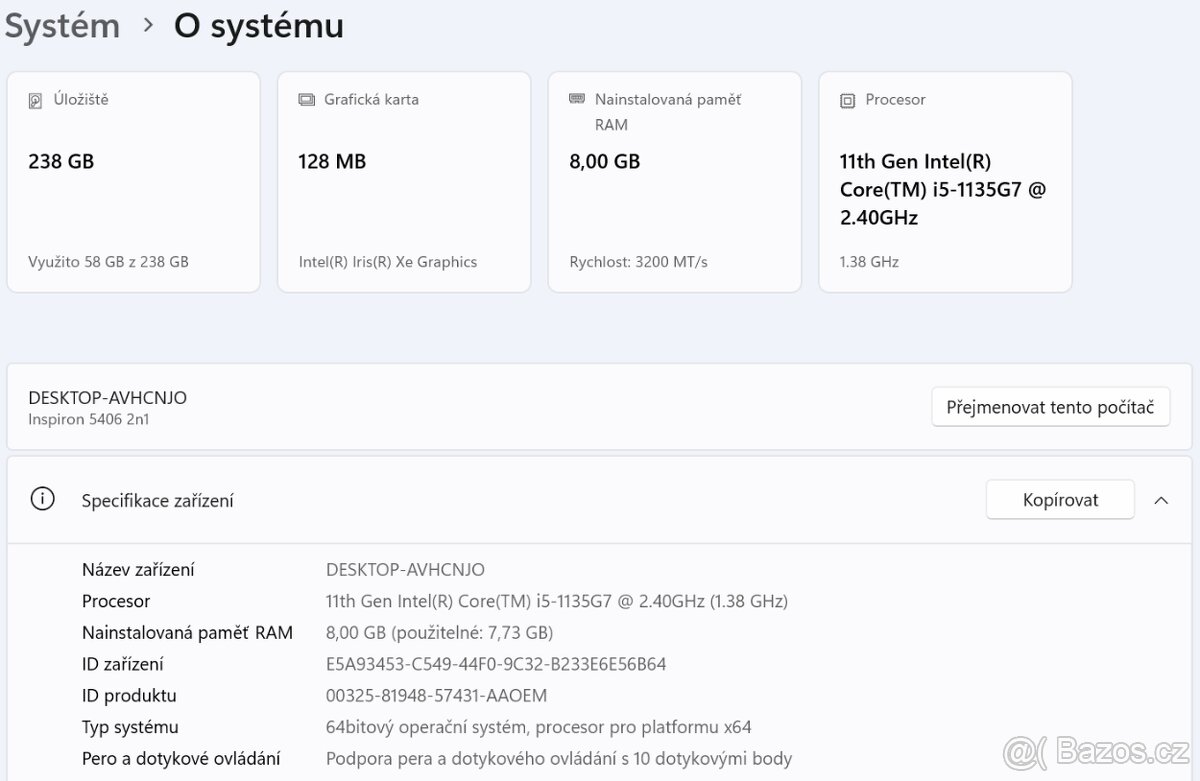This screenshot has height=781, width=1200.
Task: Click the info icon beside Specifikace zařízení
Action: click(42, 499)
